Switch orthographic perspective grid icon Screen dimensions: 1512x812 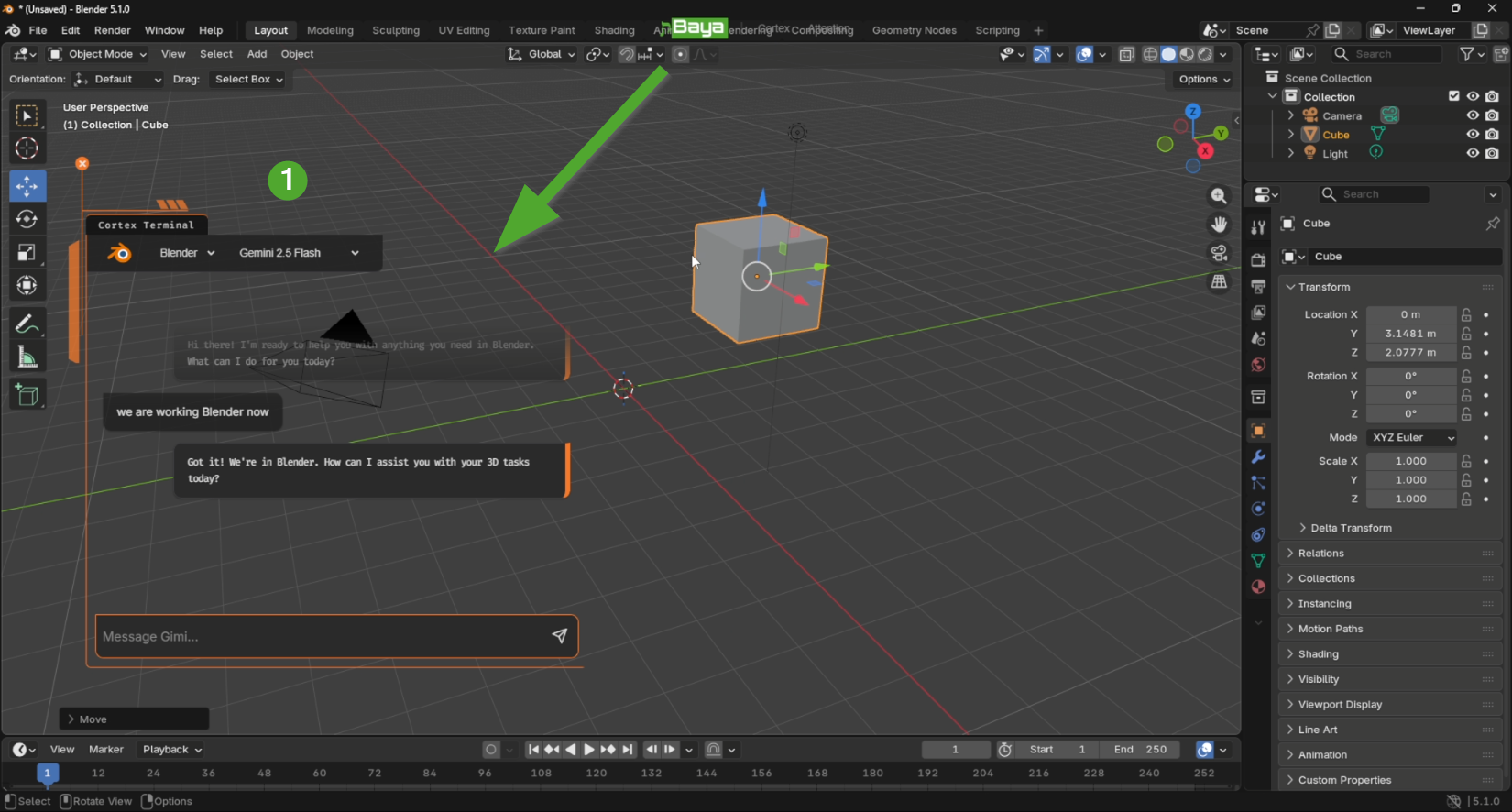(x=1219, y=282)
